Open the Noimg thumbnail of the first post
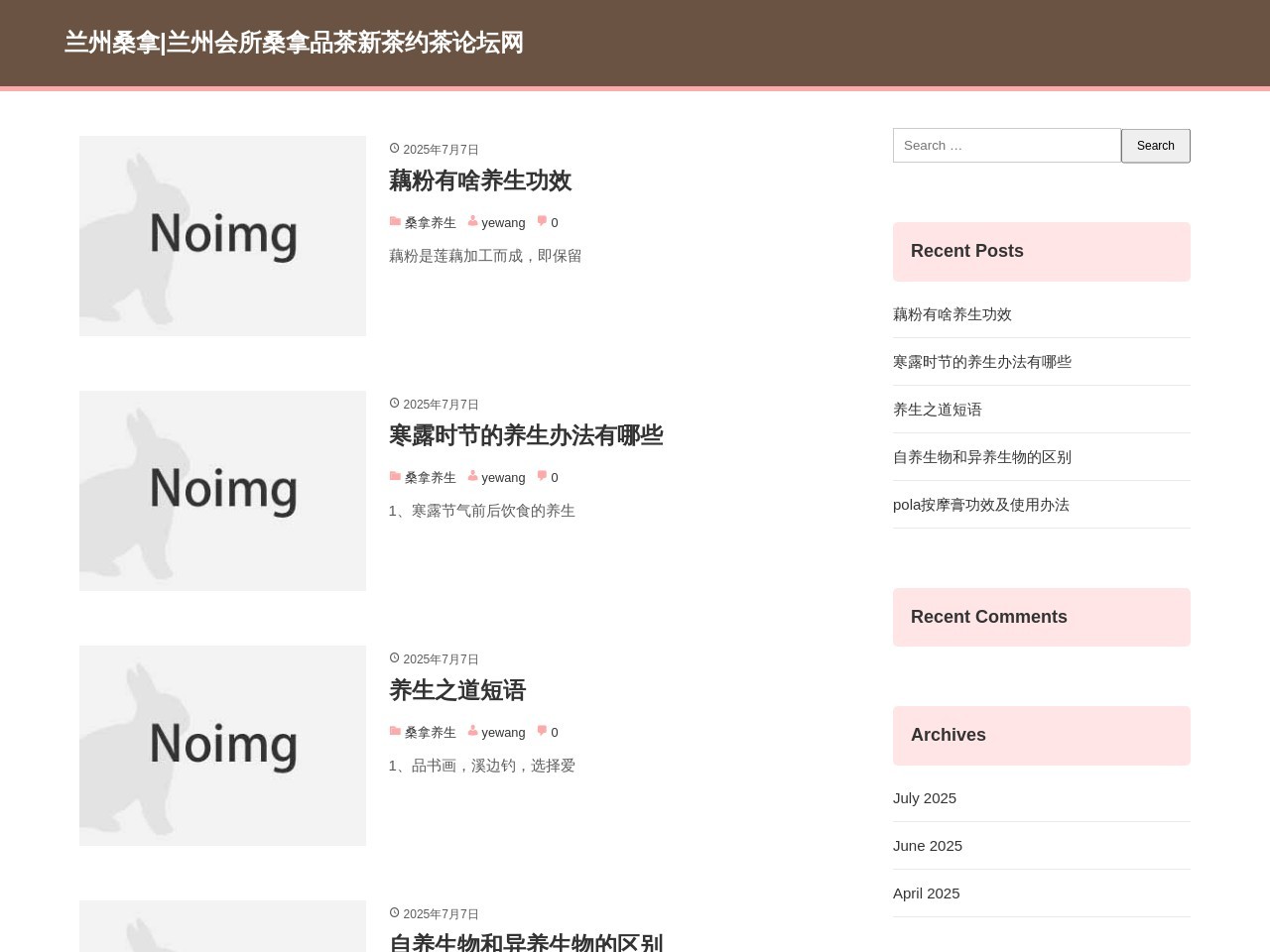The height and width of the screenshot is (952, 1270). click(222, 236)
